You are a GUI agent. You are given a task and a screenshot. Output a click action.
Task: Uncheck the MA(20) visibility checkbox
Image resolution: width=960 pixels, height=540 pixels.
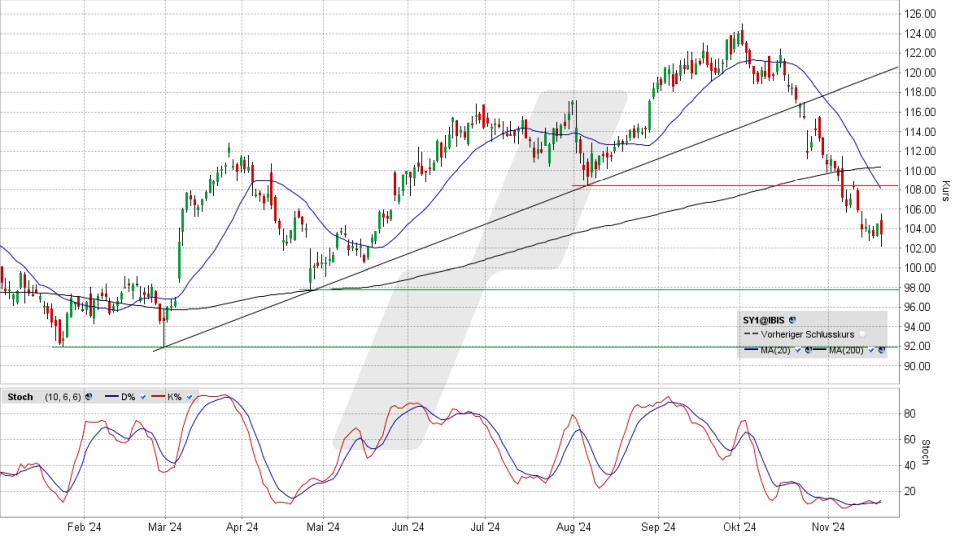[797, 350]
